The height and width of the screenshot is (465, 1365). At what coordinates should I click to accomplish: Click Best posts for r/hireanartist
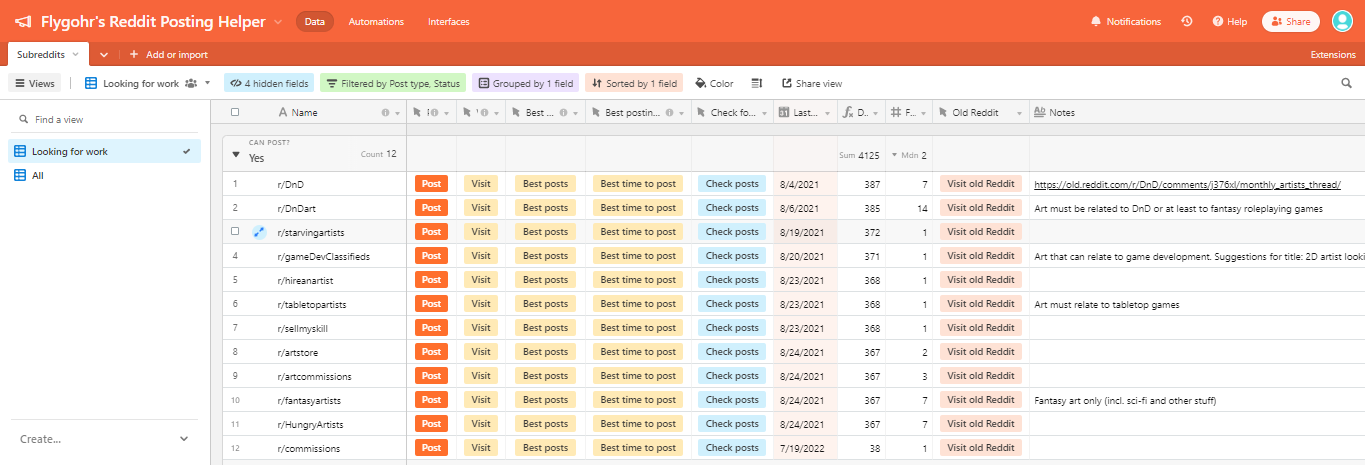click(x=545, y=280)
